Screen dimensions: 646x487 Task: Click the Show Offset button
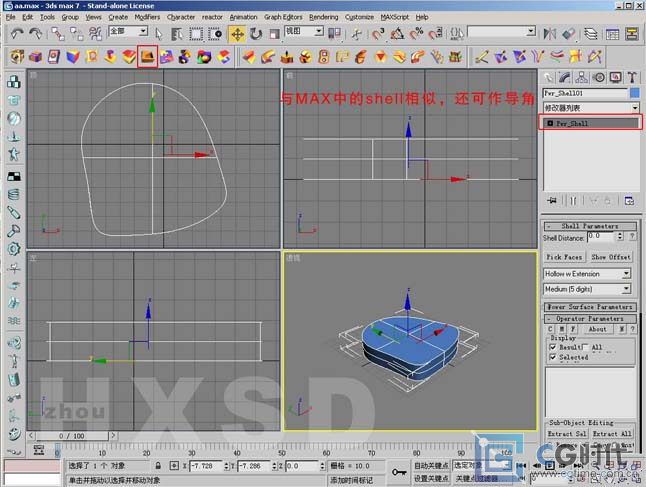click(611, 257)
